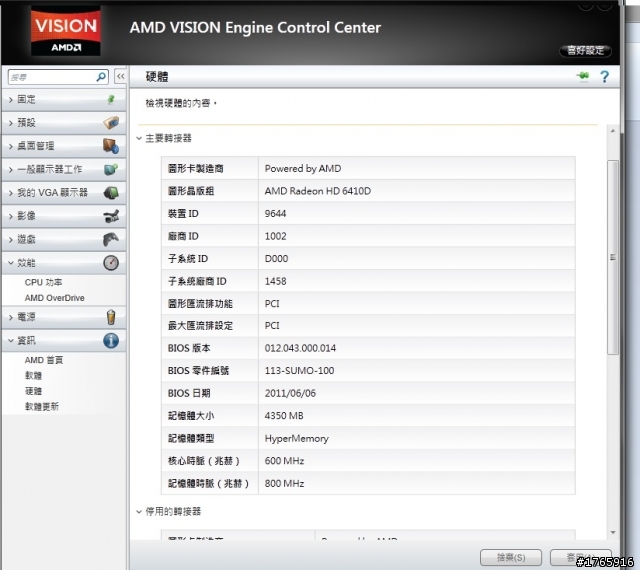Open AMD OverDrive page

click(x=54, y=298)
